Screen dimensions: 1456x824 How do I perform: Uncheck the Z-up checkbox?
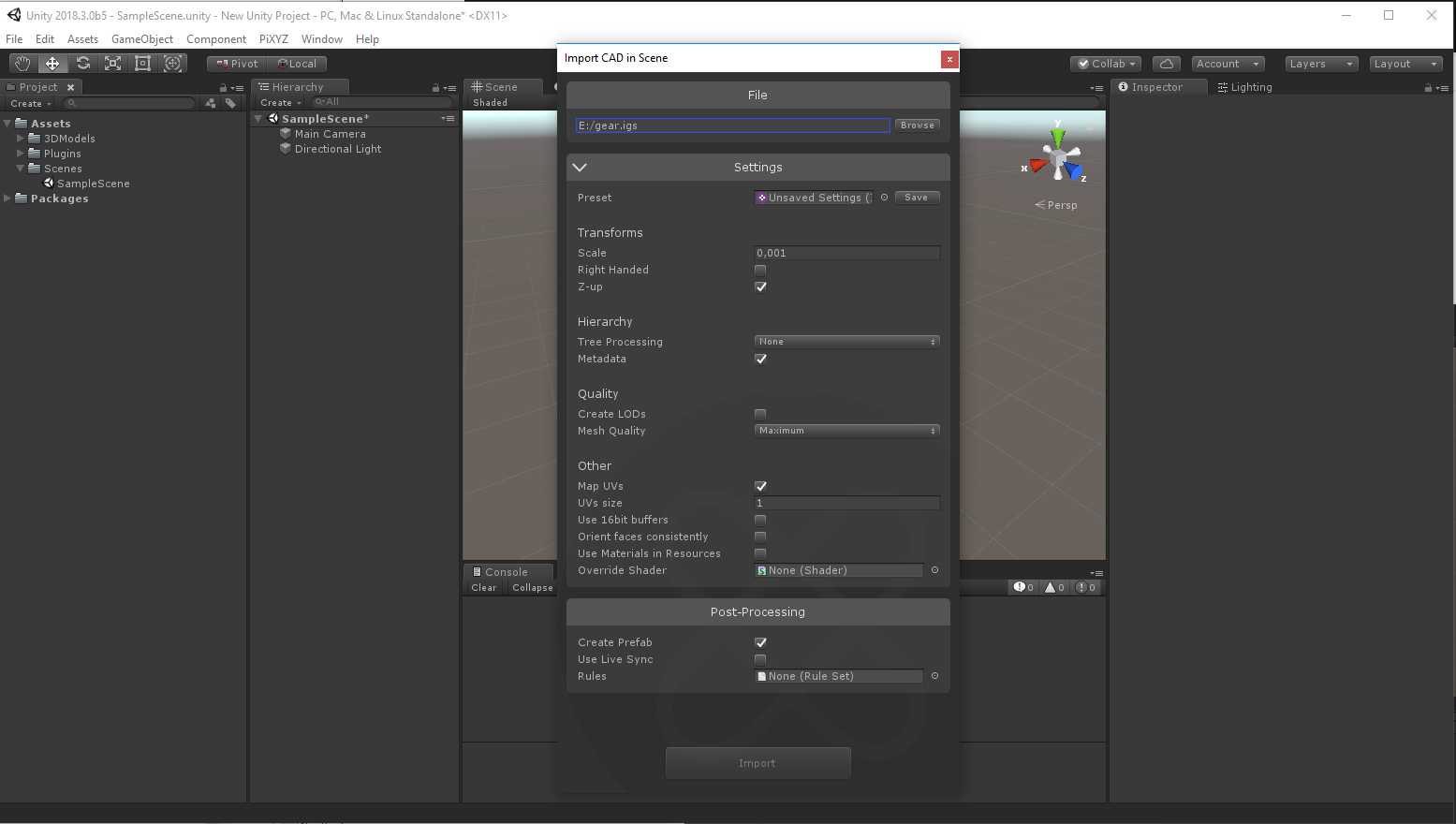point(760,287)
